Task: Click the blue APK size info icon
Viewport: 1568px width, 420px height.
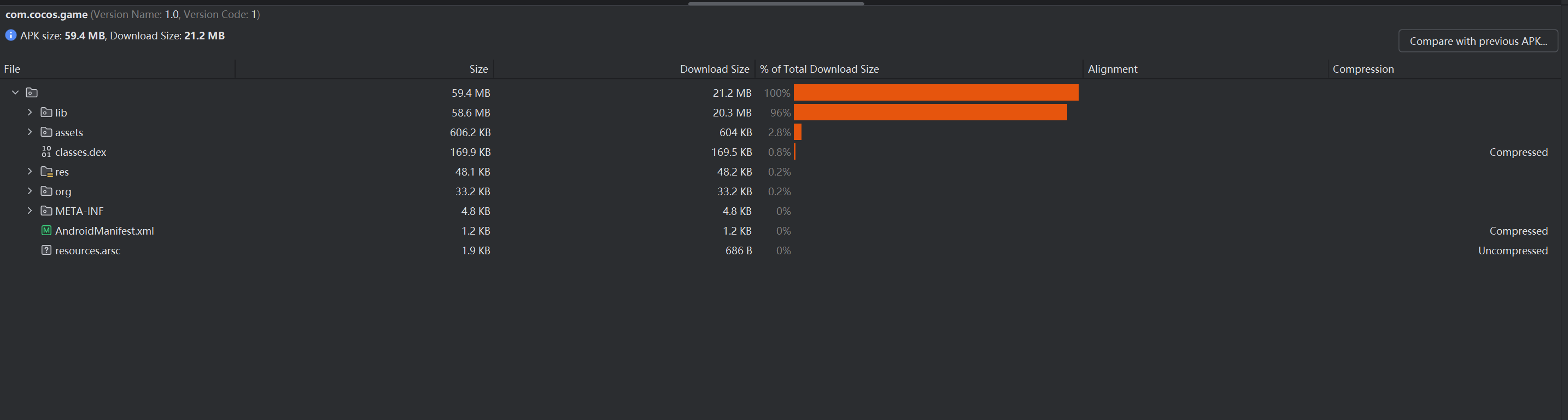Action: coord(10,36)
